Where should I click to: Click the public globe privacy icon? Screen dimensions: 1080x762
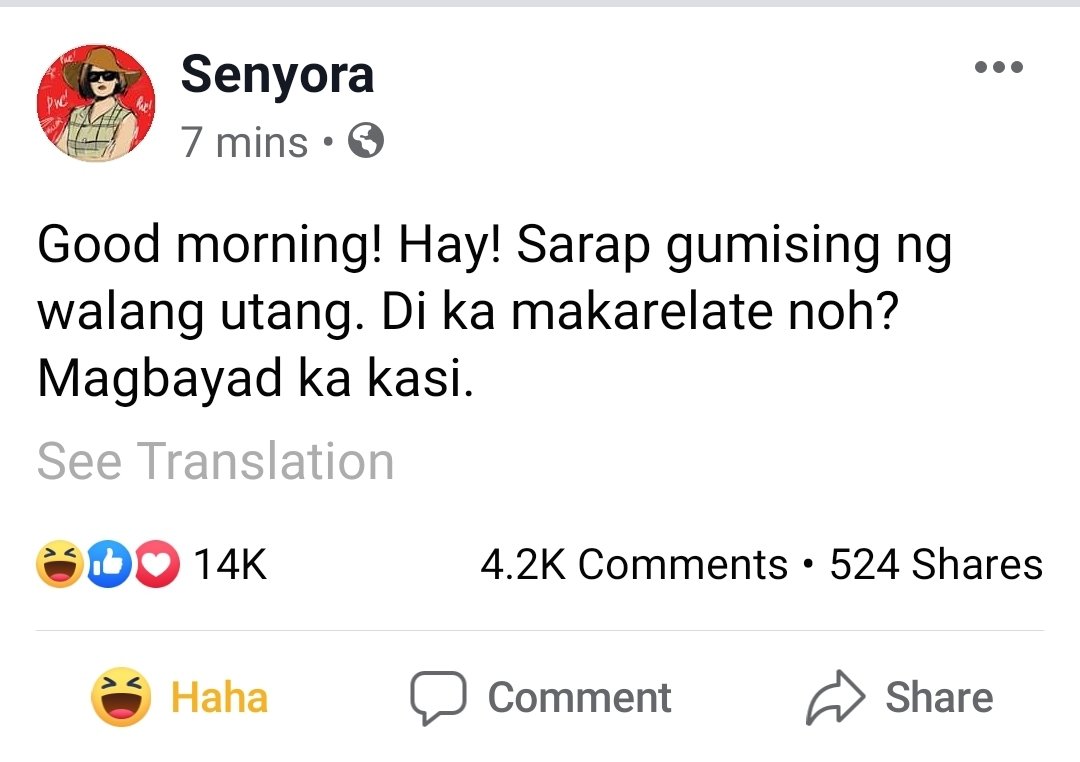[366, 141]
